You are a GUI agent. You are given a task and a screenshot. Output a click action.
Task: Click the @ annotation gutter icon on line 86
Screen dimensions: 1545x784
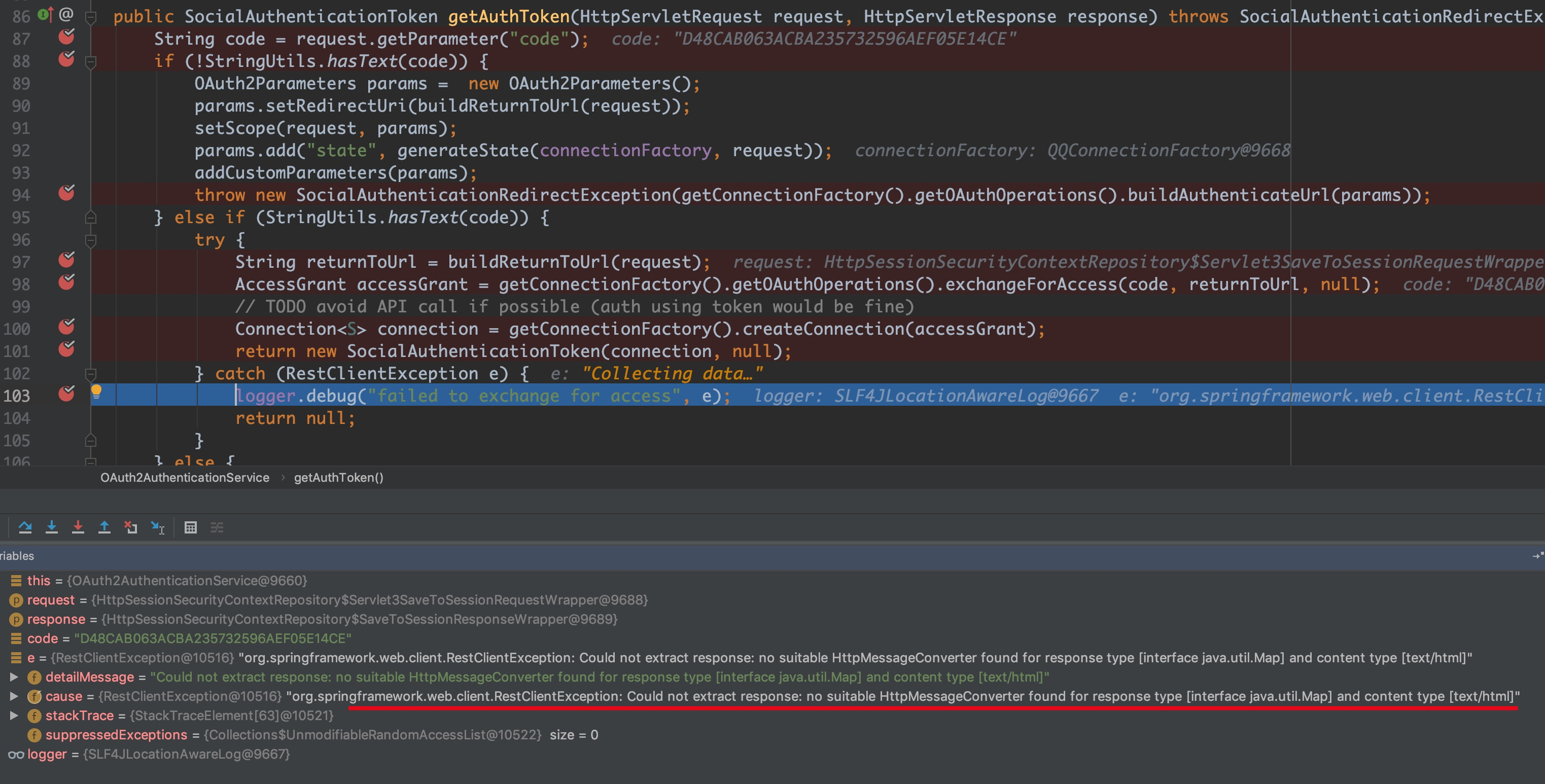pos(66,14)
